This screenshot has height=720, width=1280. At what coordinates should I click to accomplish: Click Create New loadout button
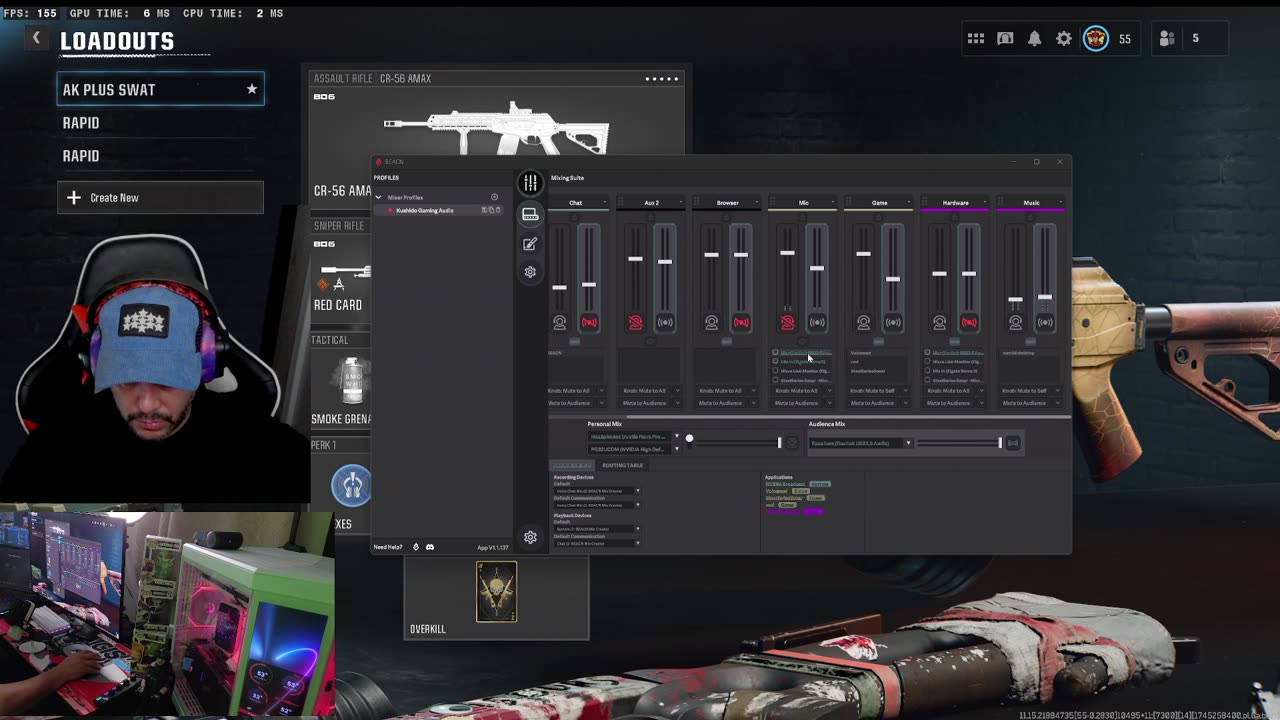(x=161, y=197)
